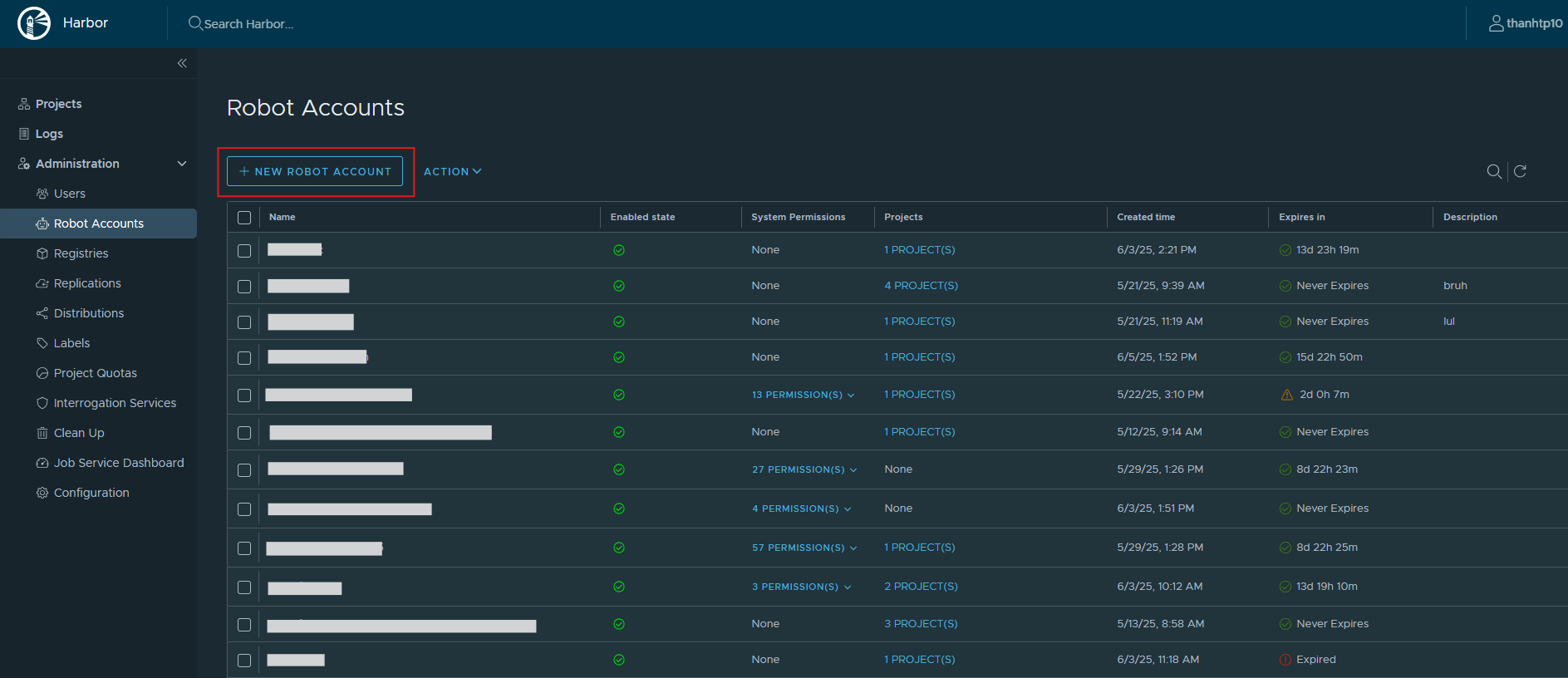The width and height of the screenshot is (1568, 678).
Task: Click the Configuration gear icon
Action: [x=42, y=493]
